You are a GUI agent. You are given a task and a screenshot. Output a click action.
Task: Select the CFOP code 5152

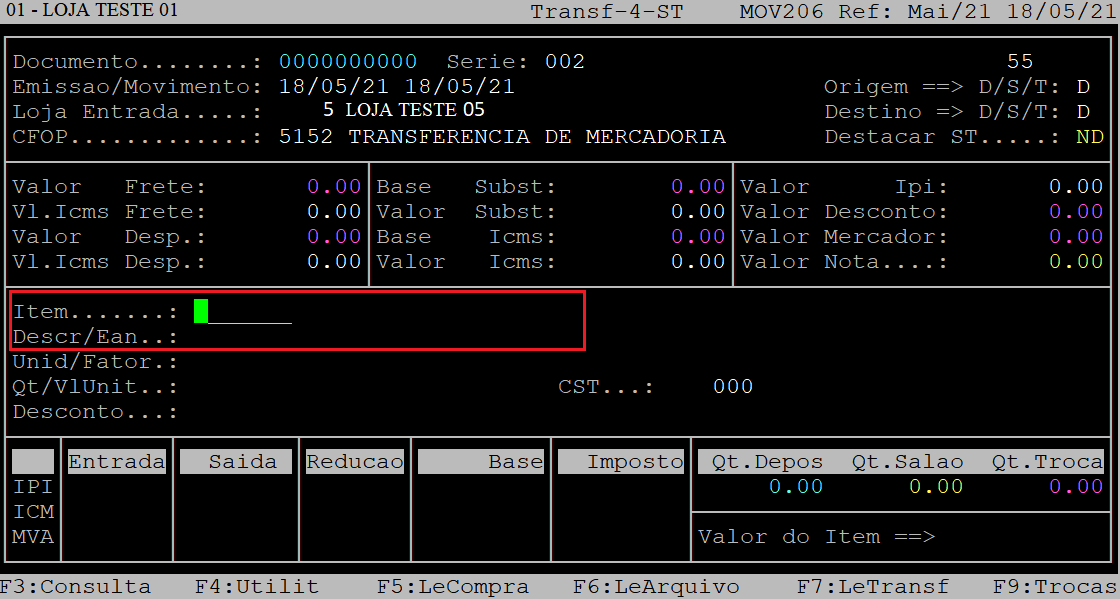(x=306, y=137)
